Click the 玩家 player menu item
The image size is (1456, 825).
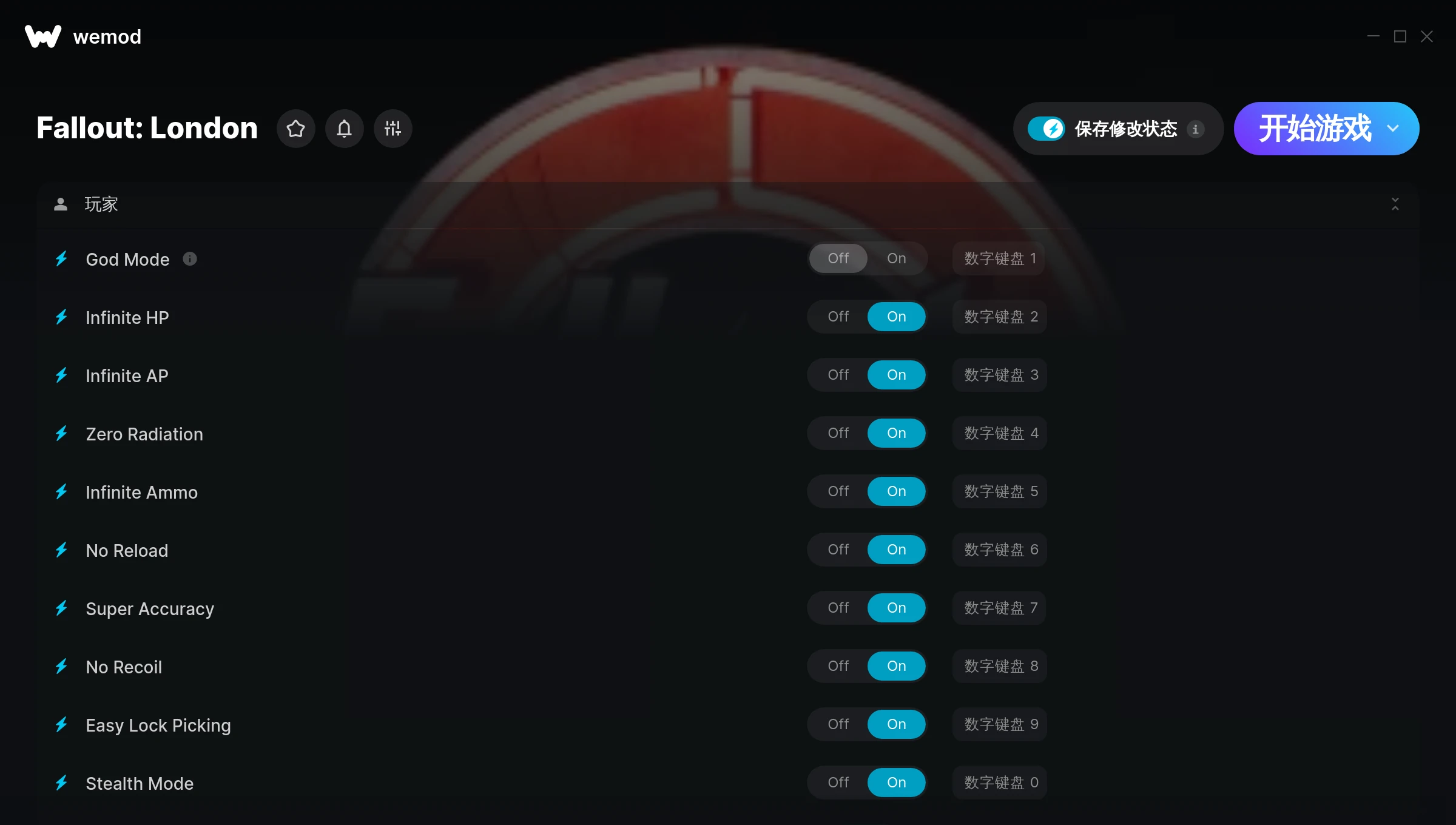click(101, 204)
